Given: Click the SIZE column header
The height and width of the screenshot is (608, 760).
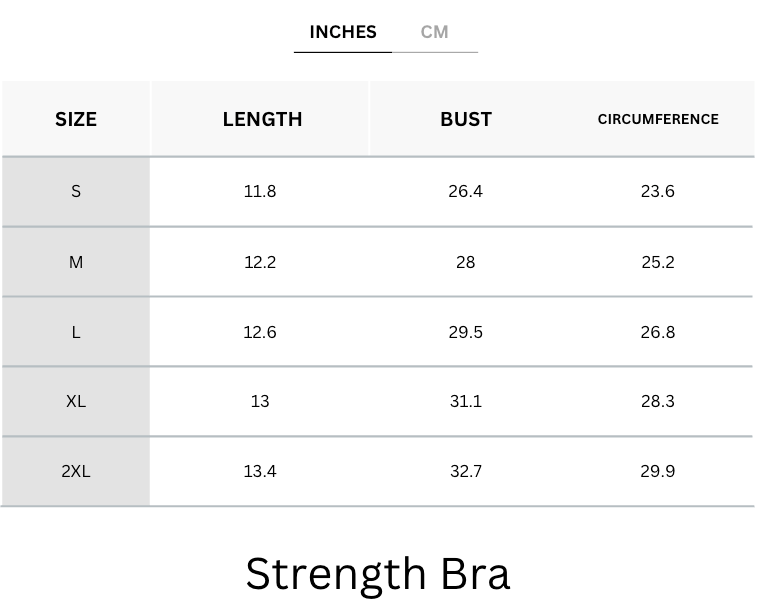Looking at the screenshot, I should pos(76,119).
